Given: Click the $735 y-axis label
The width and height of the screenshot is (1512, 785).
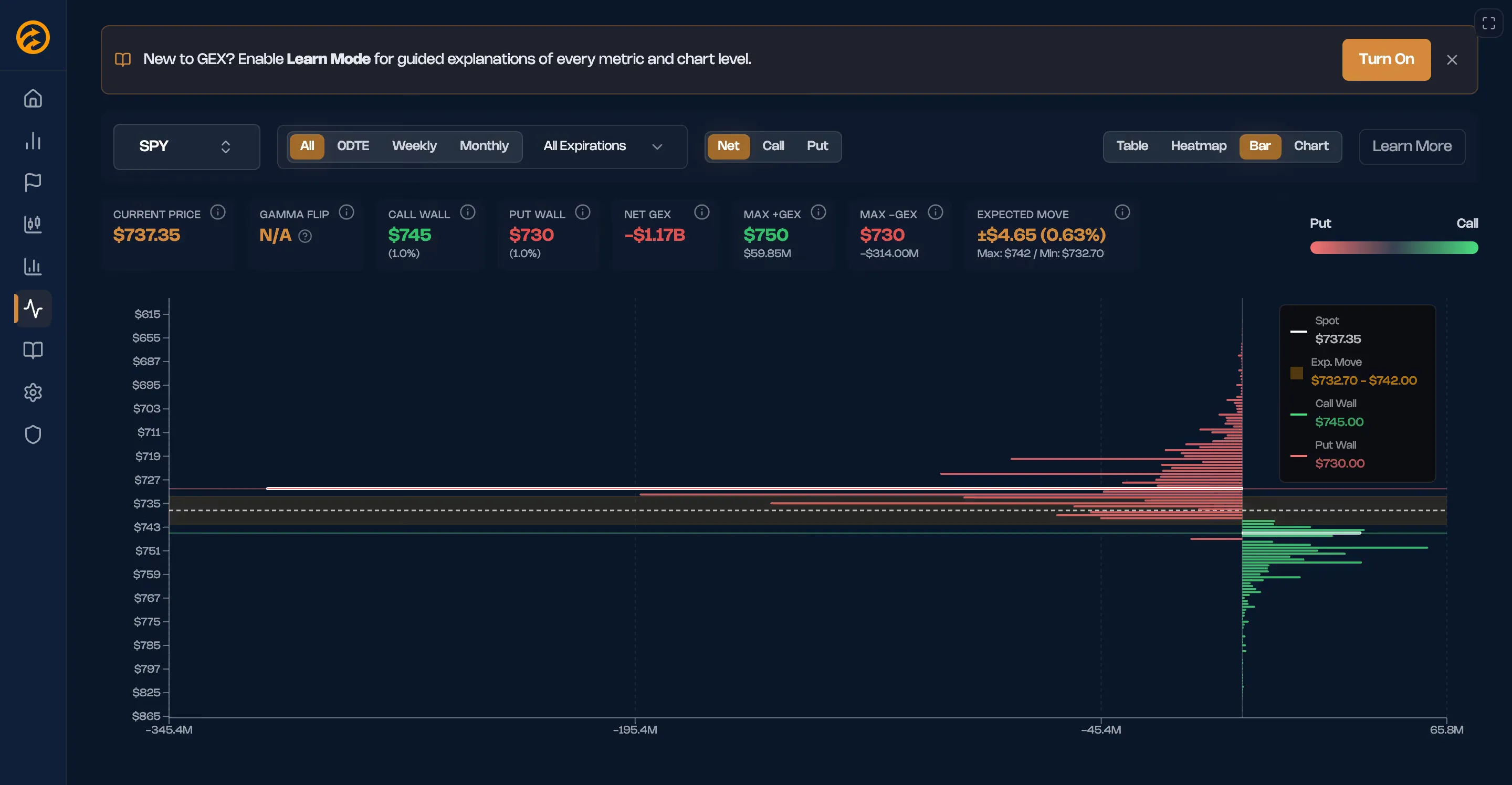Looking at the screenshot, I should click(147, 503).
